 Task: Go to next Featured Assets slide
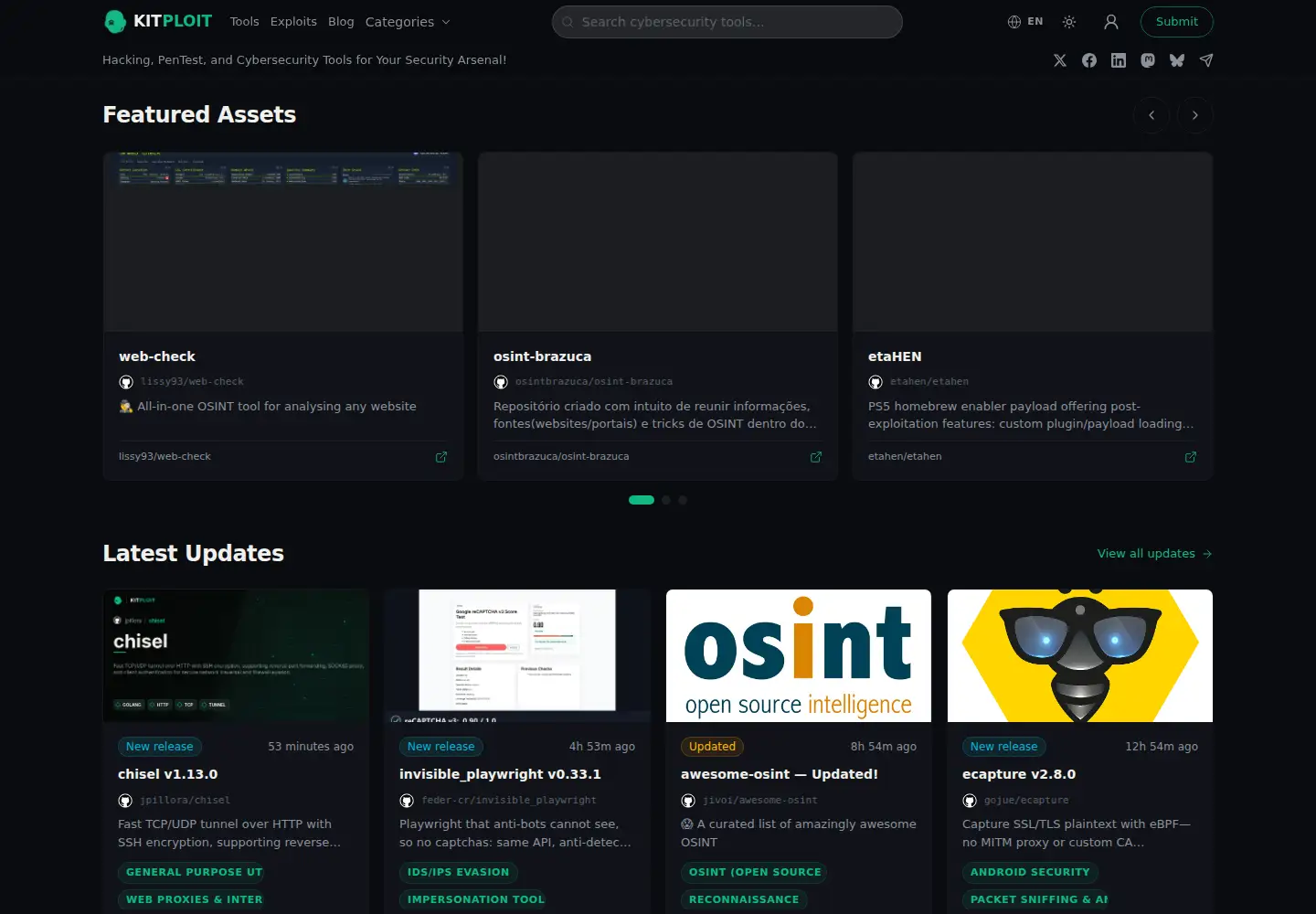point(1195,115)
